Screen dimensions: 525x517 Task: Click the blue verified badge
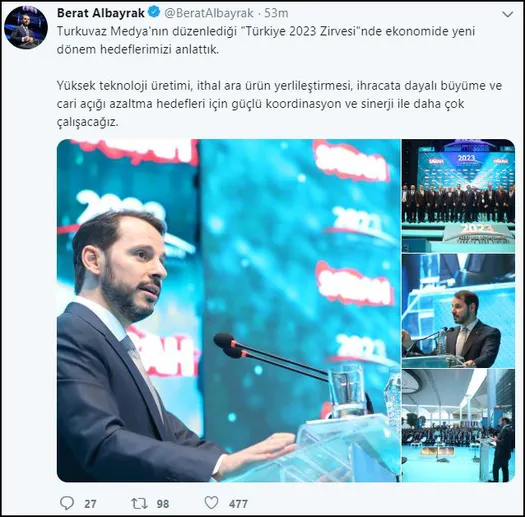tap(154, 13)
